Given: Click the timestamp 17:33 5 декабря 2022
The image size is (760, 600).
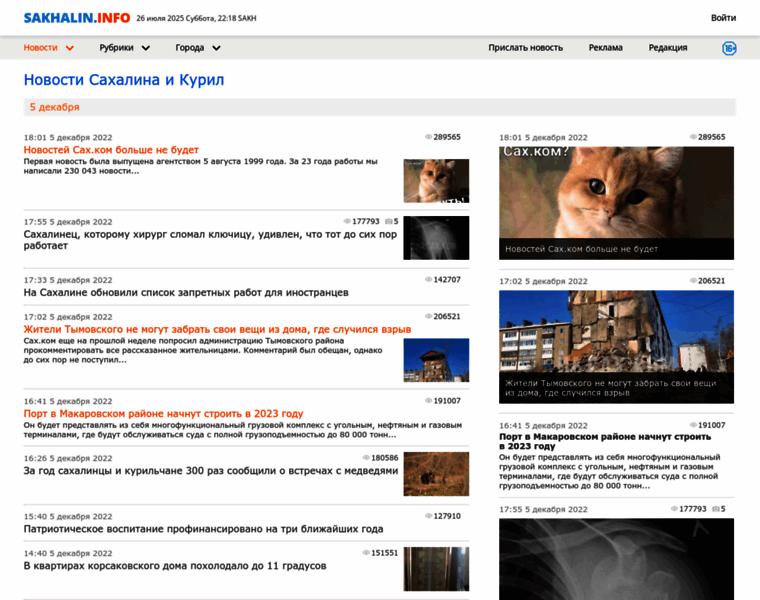Looking at the screenshot, I should [68, 280].
